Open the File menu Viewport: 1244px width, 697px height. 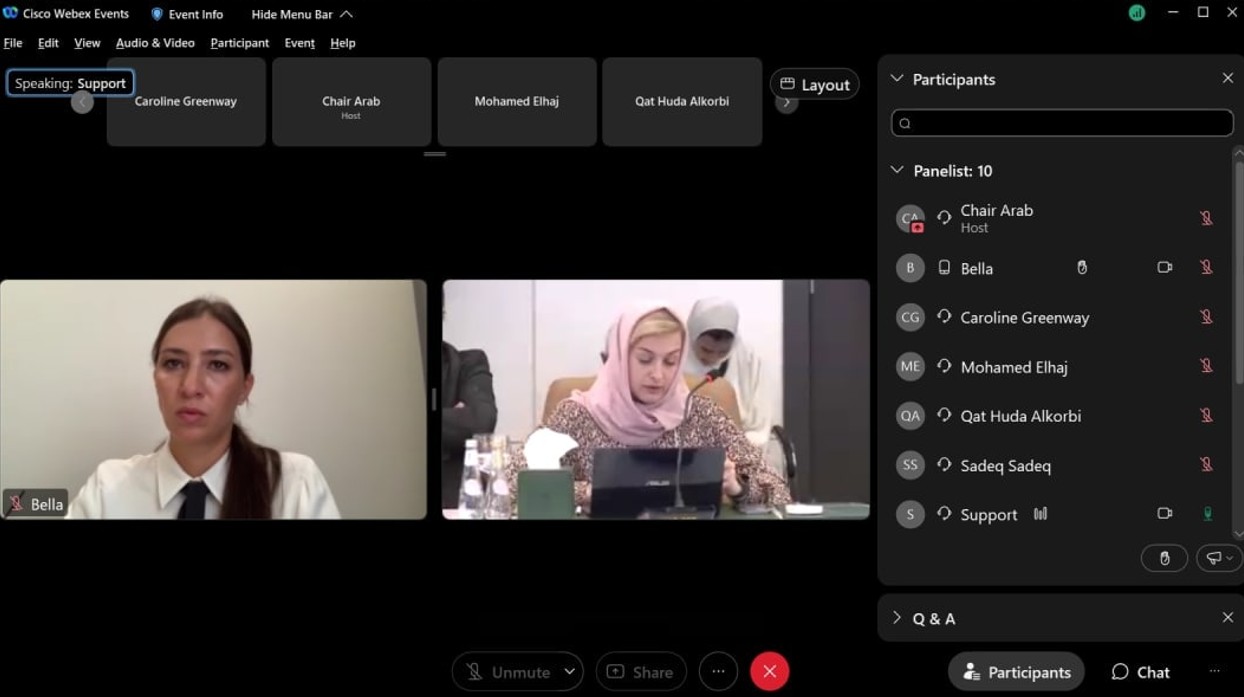[x=13, y=43]
